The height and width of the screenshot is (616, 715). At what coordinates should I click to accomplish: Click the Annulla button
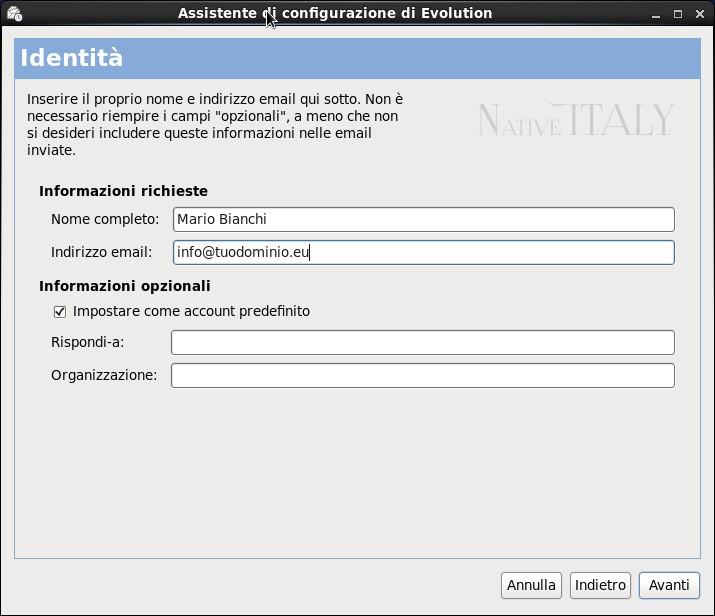(x=531, y=585)
